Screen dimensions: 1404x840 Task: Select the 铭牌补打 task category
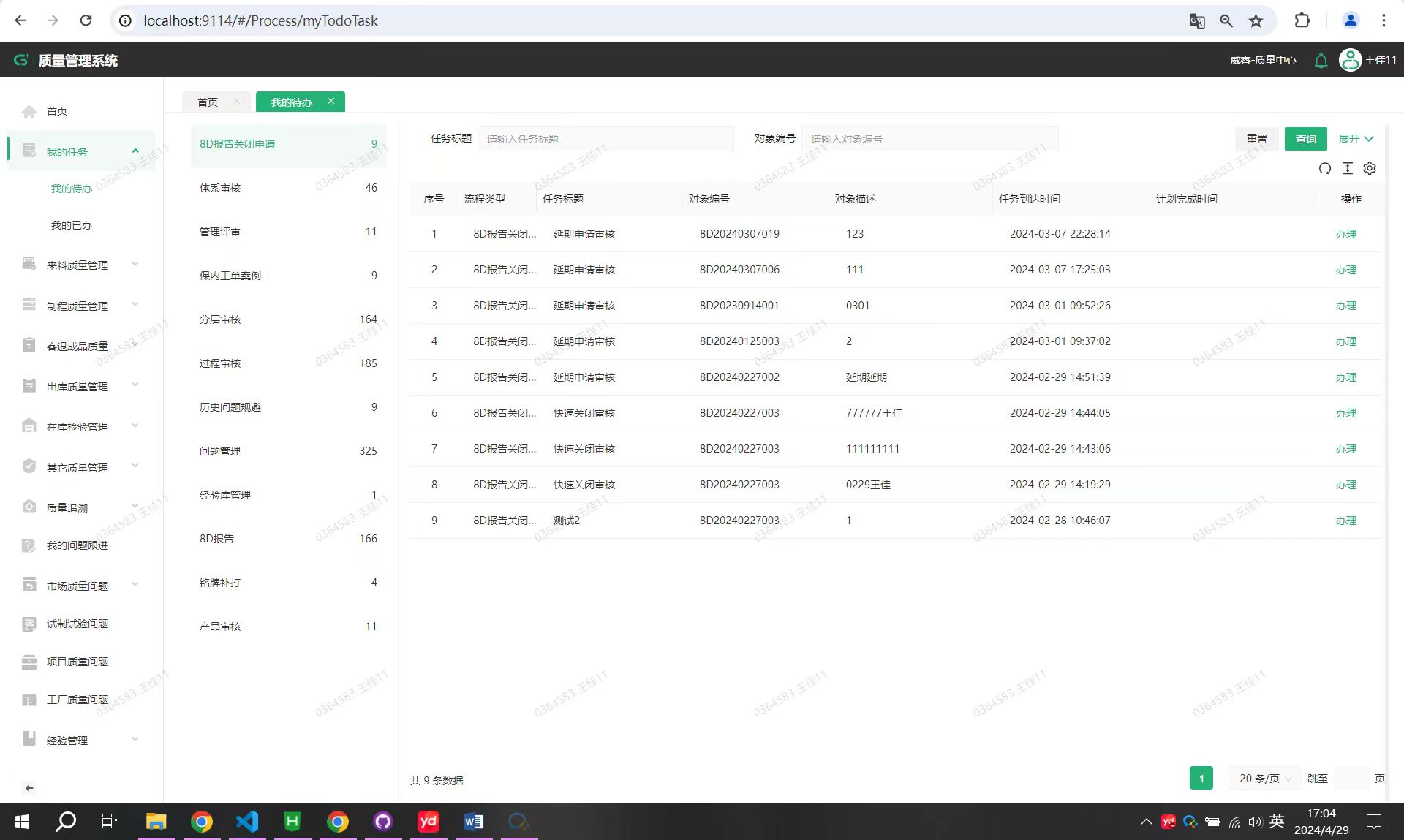288,583
